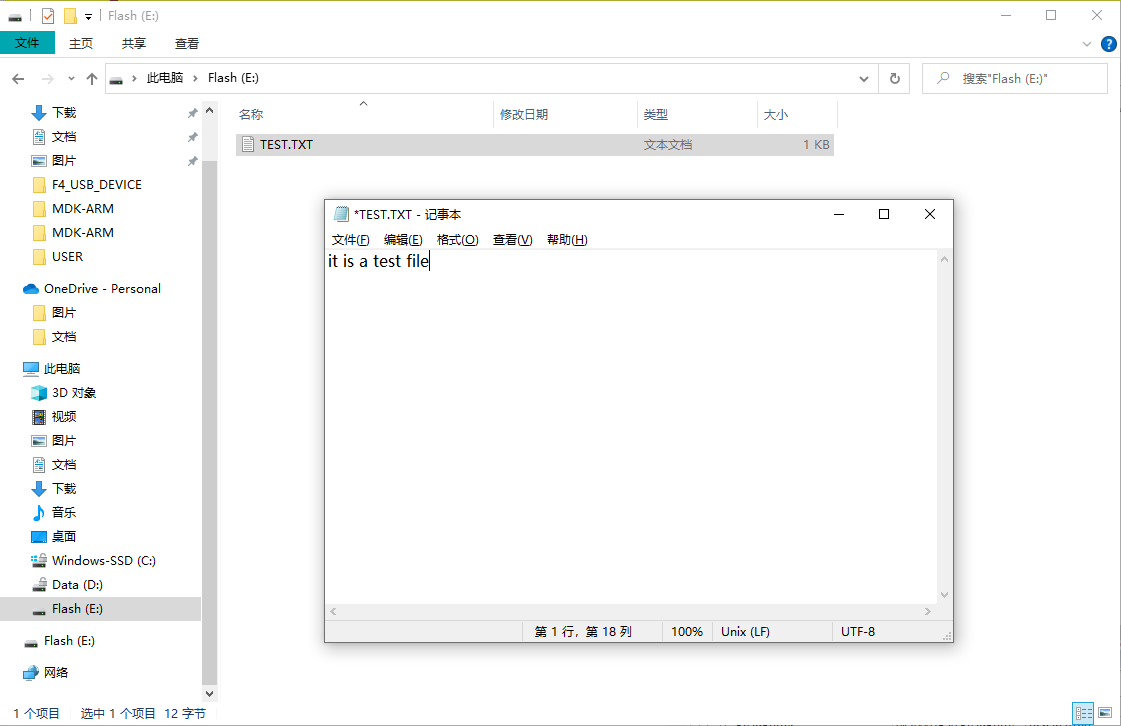Switch to details view via the status bar icon
The width and height of the screenshot is (1121, 726).
1084,713
